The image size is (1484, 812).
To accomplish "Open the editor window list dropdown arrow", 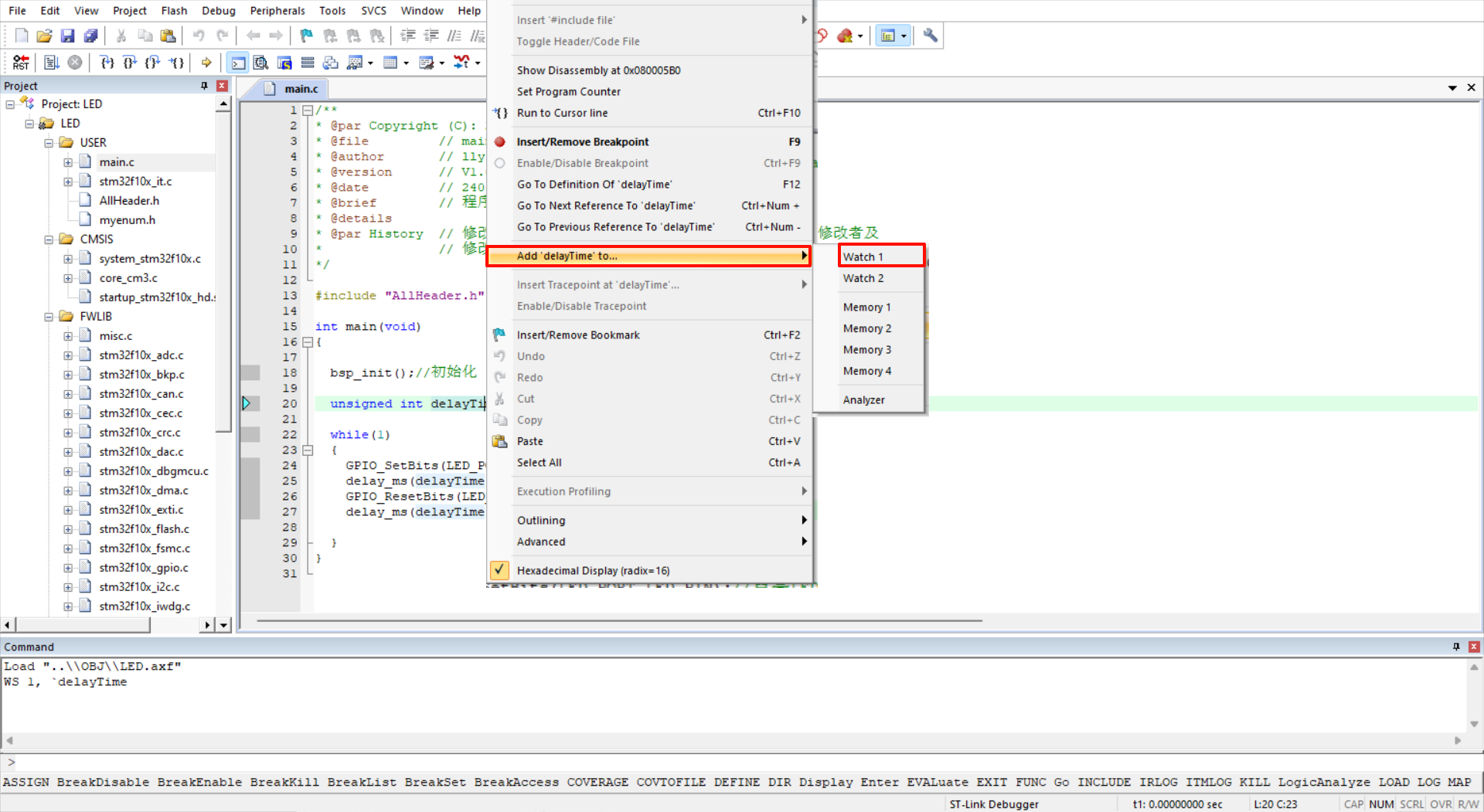I will coord(1452,88).
